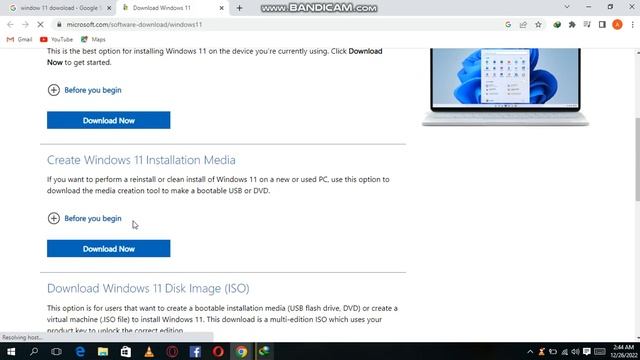Open the Gmail bookmark

point(20,39)
